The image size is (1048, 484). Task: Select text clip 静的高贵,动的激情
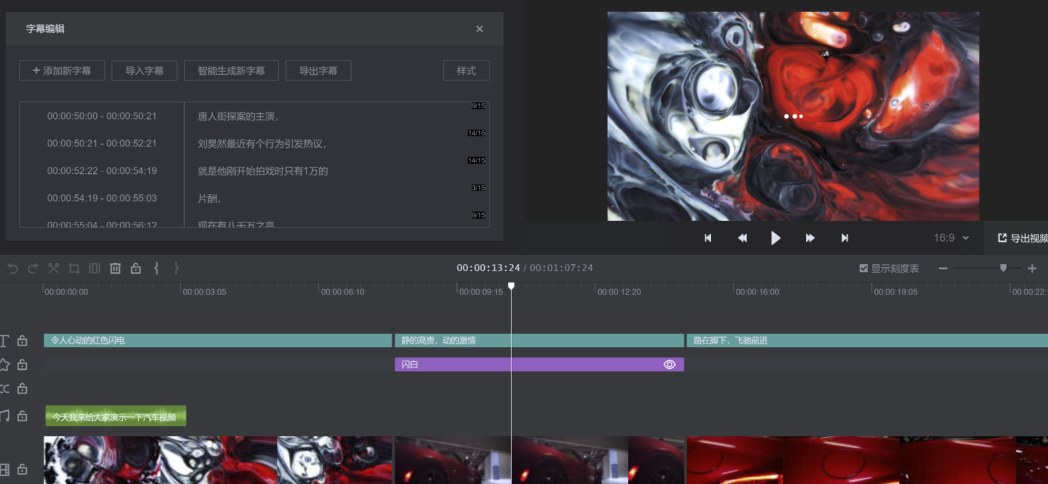(x=539, y=341)
